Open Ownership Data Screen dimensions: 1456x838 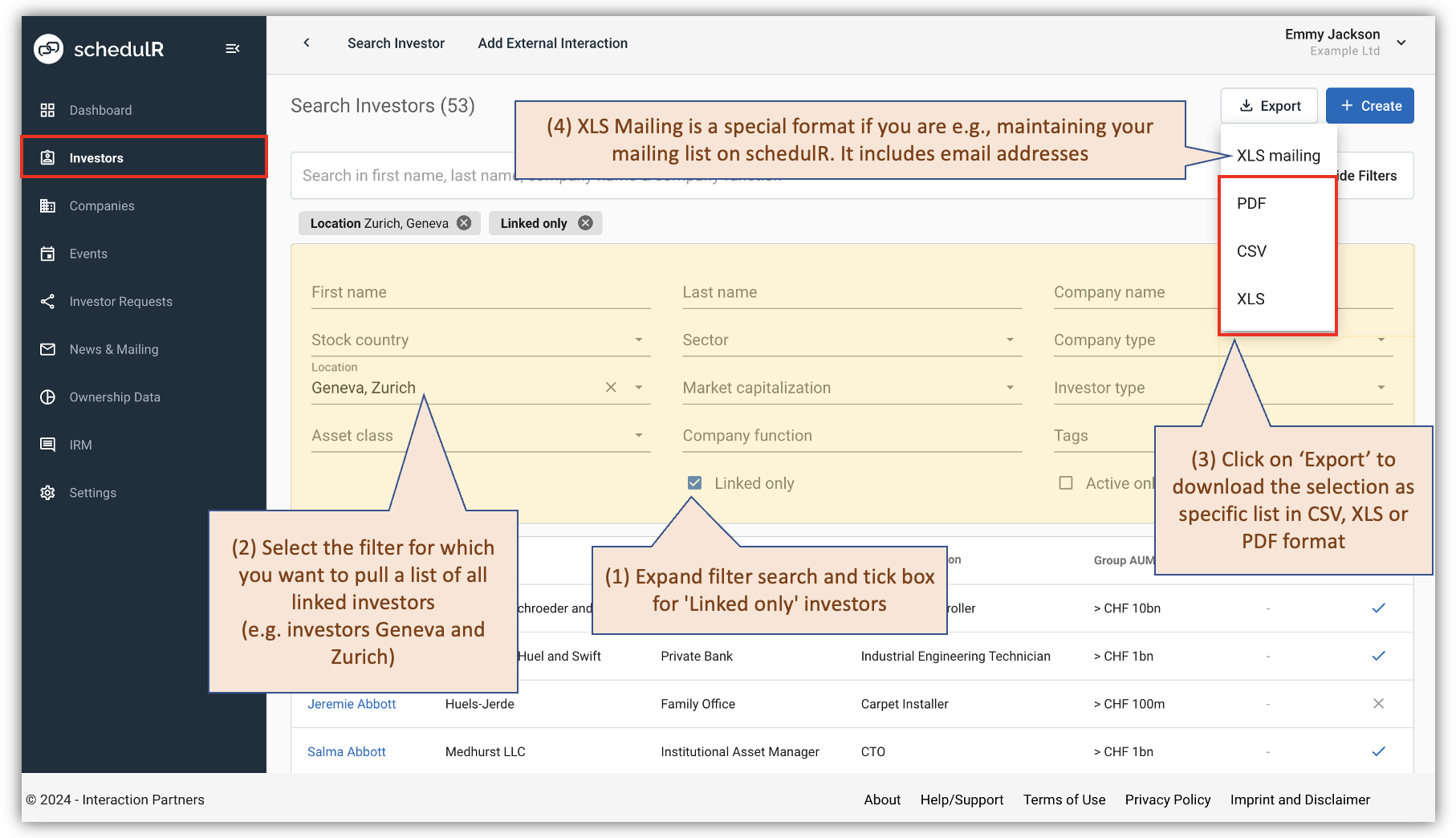[x=115, y=397]
